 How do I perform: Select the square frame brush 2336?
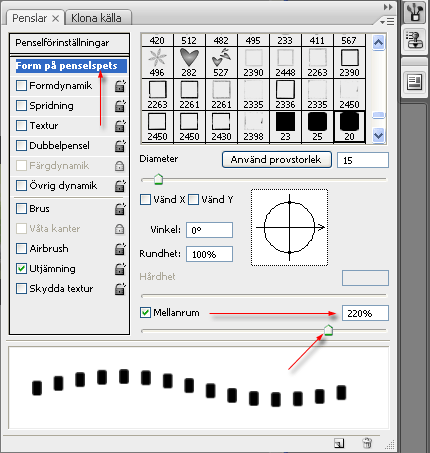(x=285, y=95)
